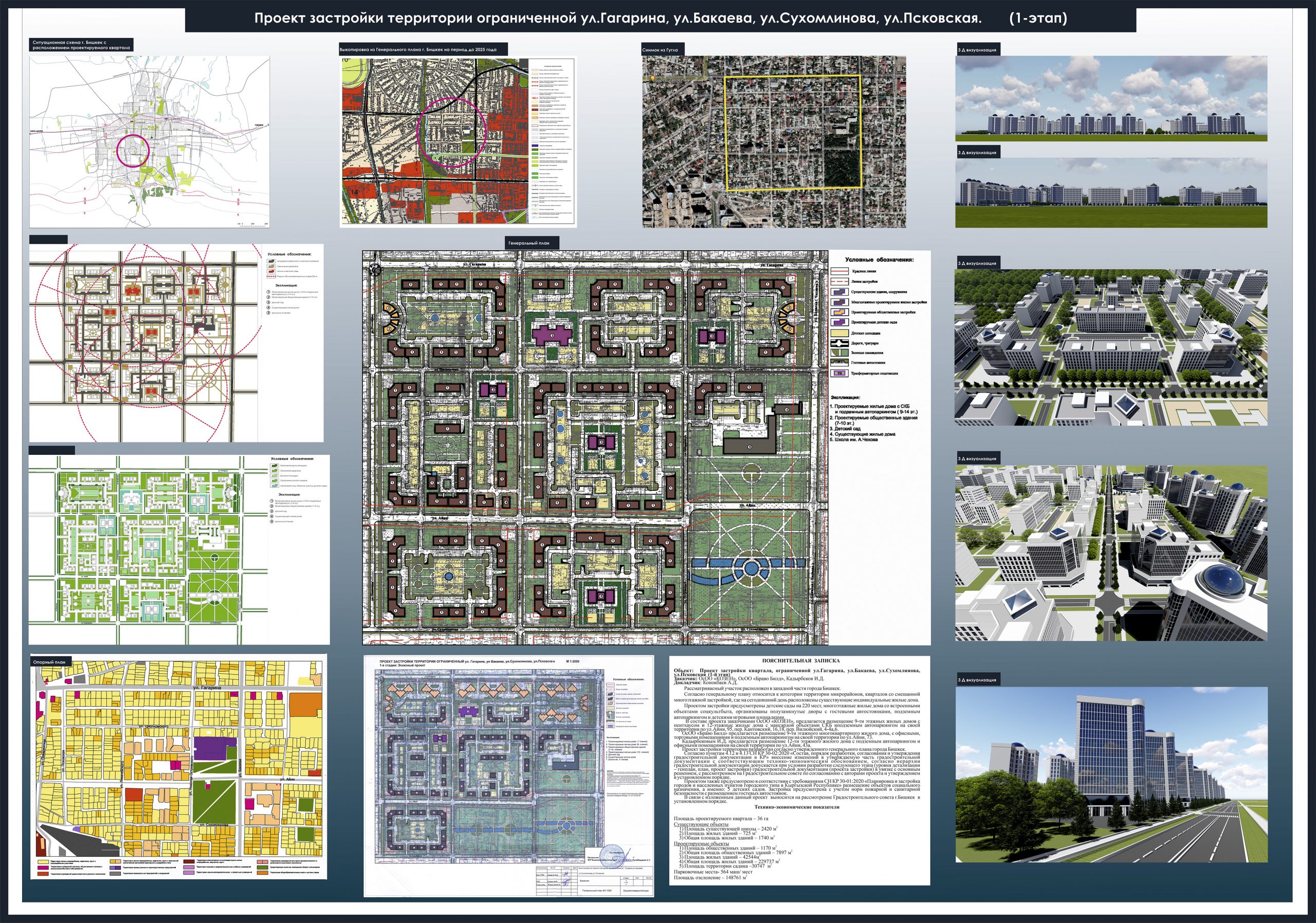The image size is (1316, 923).
Task: Open the Bishkek situational scheme map
Action: pyautogui.click(x=150, y=141)
